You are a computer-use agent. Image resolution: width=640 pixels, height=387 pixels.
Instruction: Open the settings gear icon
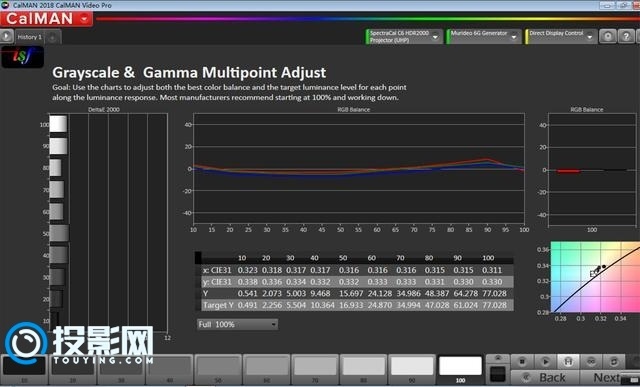pos(608,36)
